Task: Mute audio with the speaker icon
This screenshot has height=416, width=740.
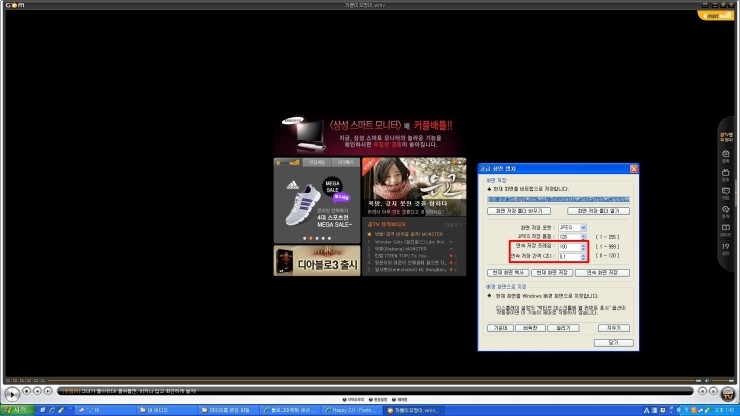Action: coord(706,380)
